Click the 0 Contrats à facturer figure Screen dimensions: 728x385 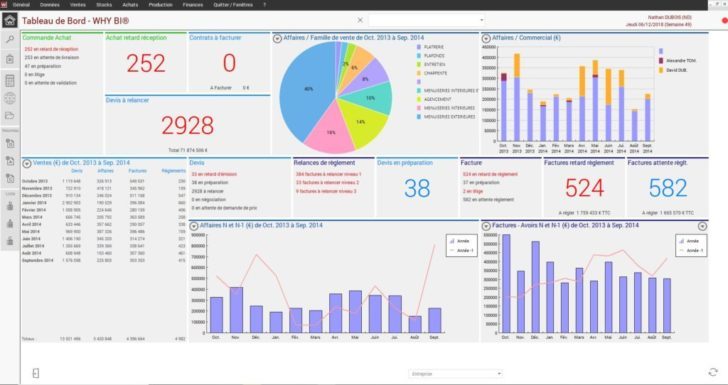point(229,63)
